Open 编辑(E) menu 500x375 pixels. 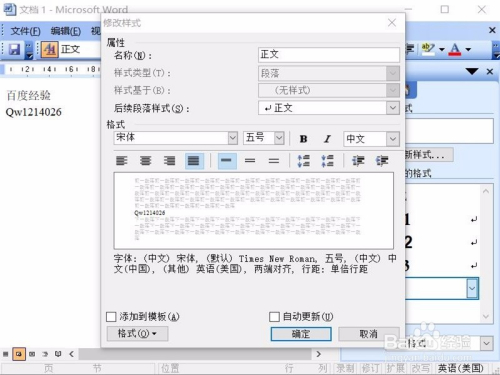tap(66, 31)
